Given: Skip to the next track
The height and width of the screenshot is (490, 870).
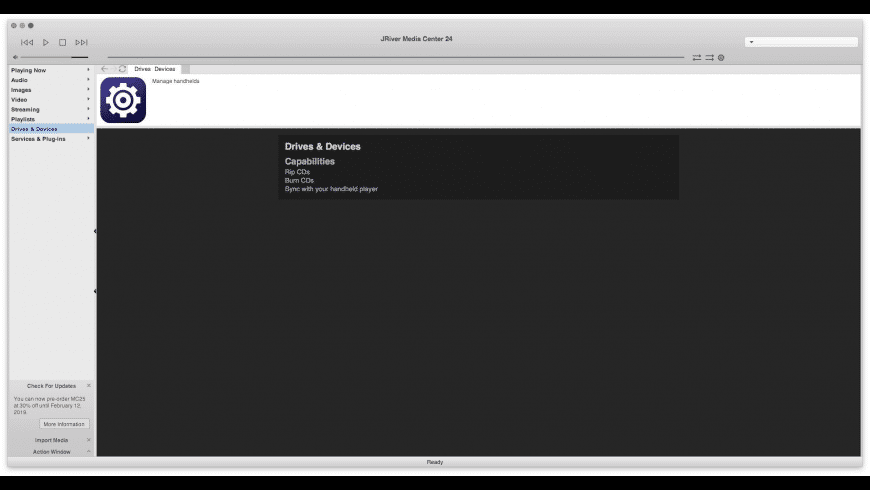Looking at the screenshot, I should [82, 42].
